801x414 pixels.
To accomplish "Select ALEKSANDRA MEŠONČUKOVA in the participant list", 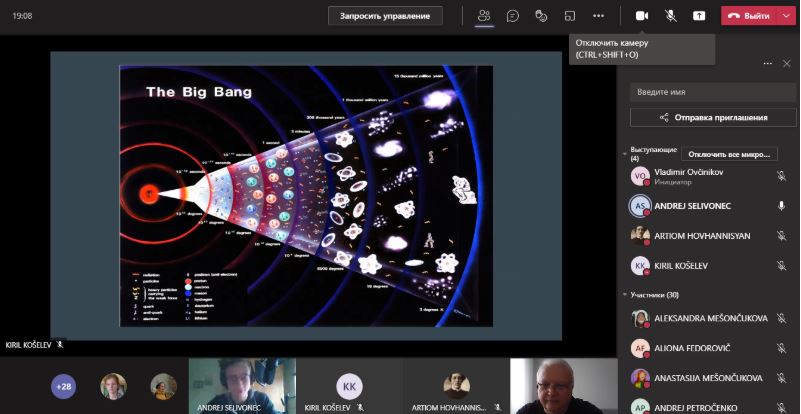I will tap(710, 318).
